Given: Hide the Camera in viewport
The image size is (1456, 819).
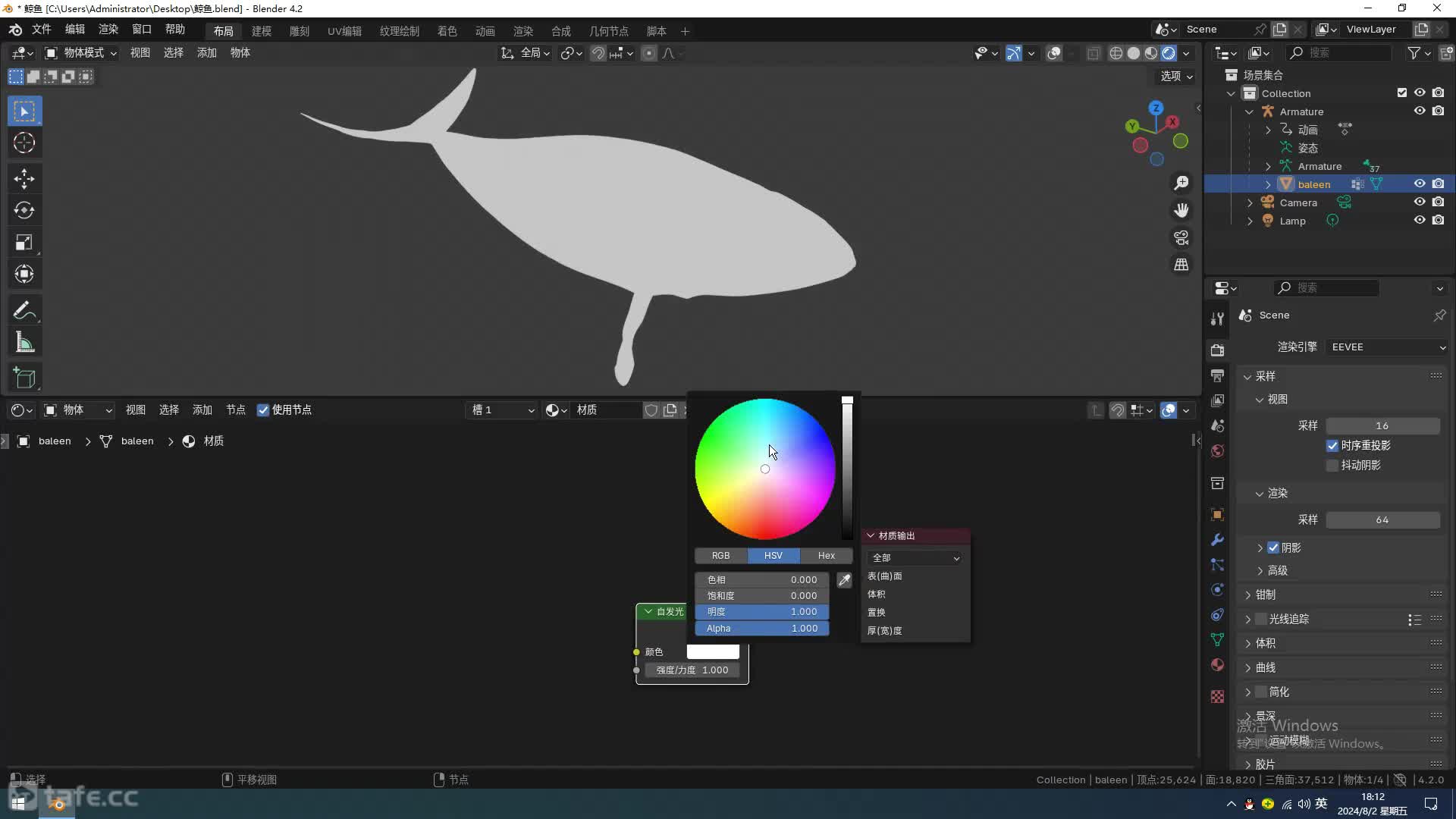Looking at the screenshot, I should click(1420, 202).
